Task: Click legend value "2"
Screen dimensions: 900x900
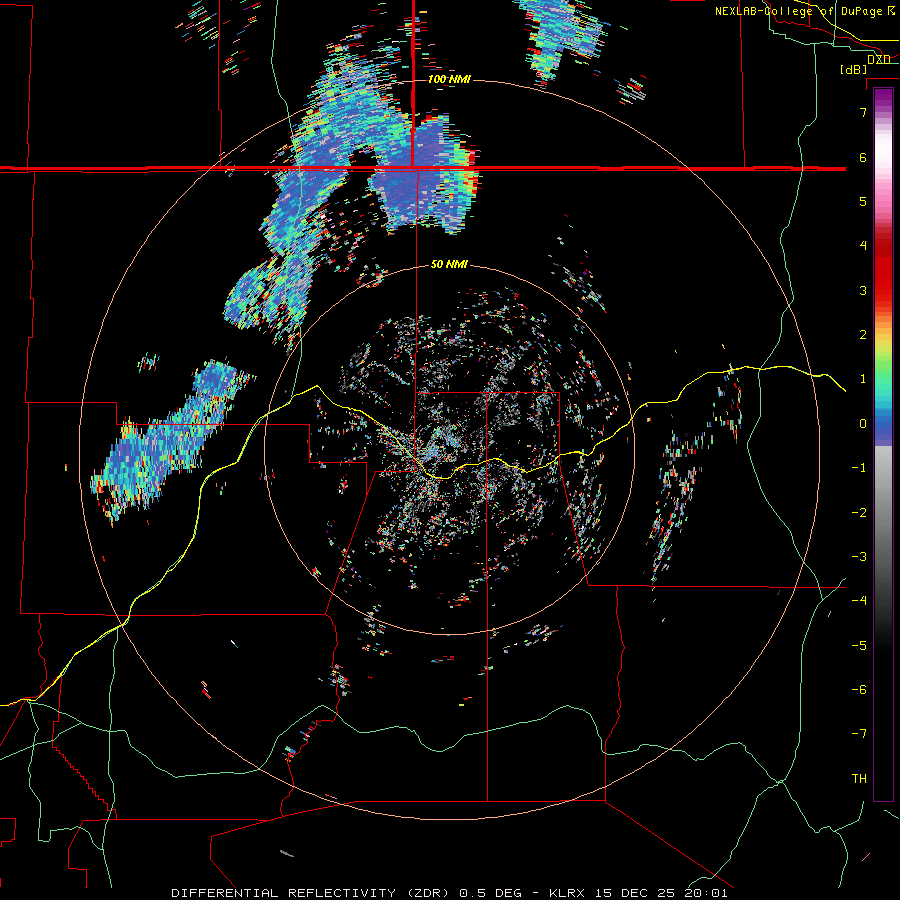Action: (x=863, y=335)
